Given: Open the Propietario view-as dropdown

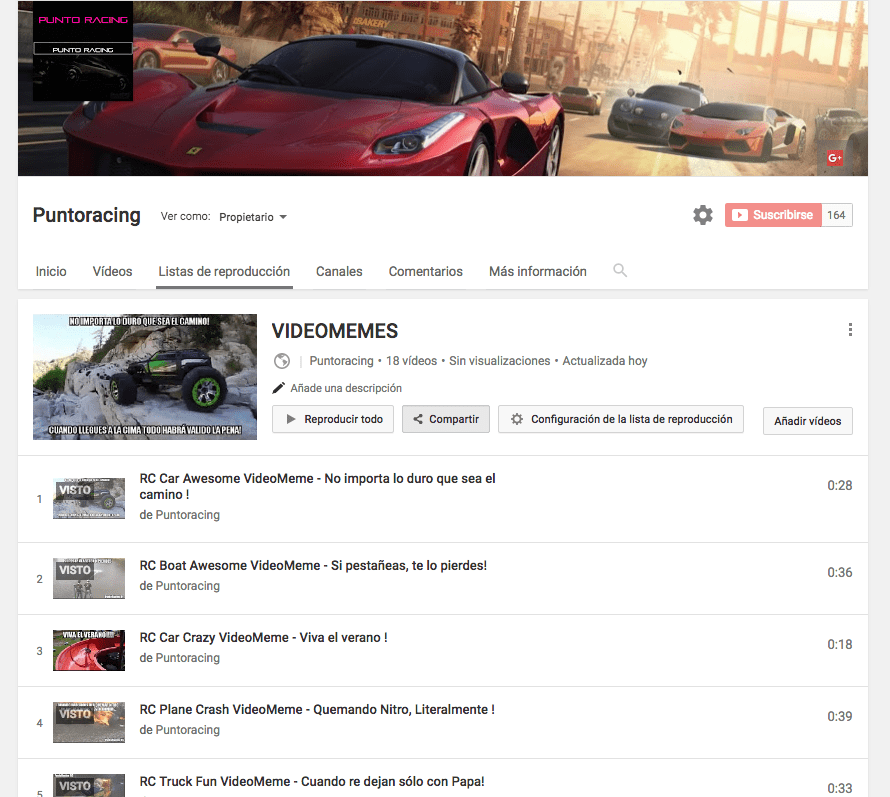Looking at the screenshot, I should 253,217.
